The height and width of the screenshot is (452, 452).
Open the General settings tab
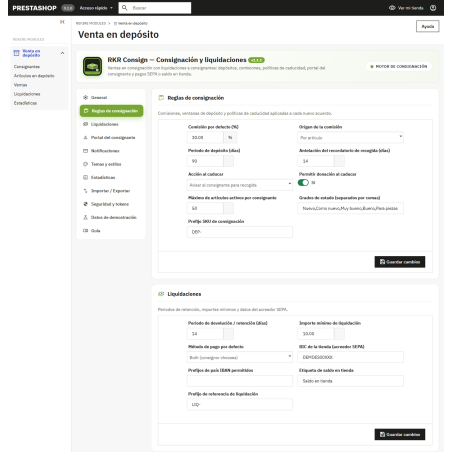111,97
